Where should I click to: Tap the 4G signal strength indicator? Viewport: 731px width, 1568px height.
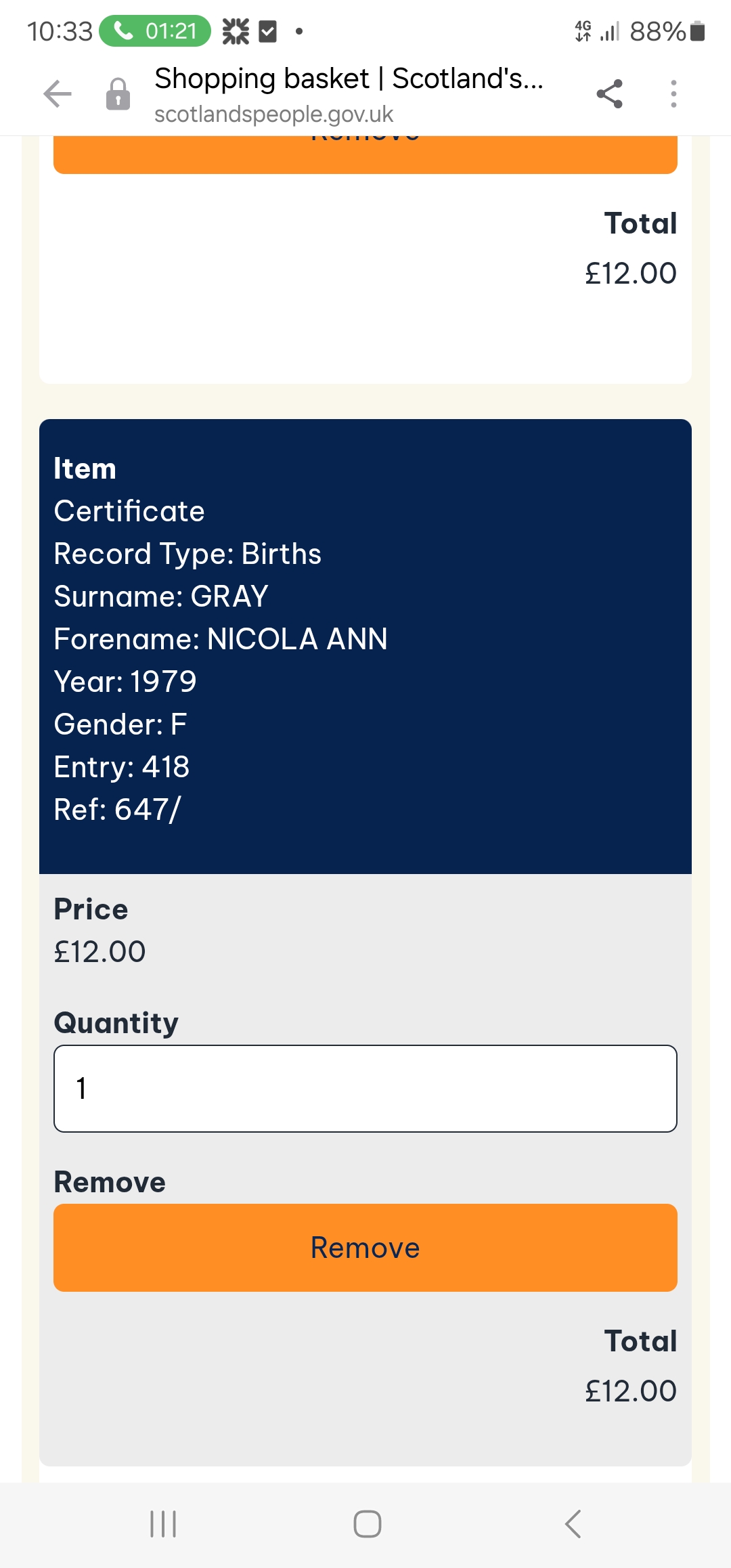(597, 31)
